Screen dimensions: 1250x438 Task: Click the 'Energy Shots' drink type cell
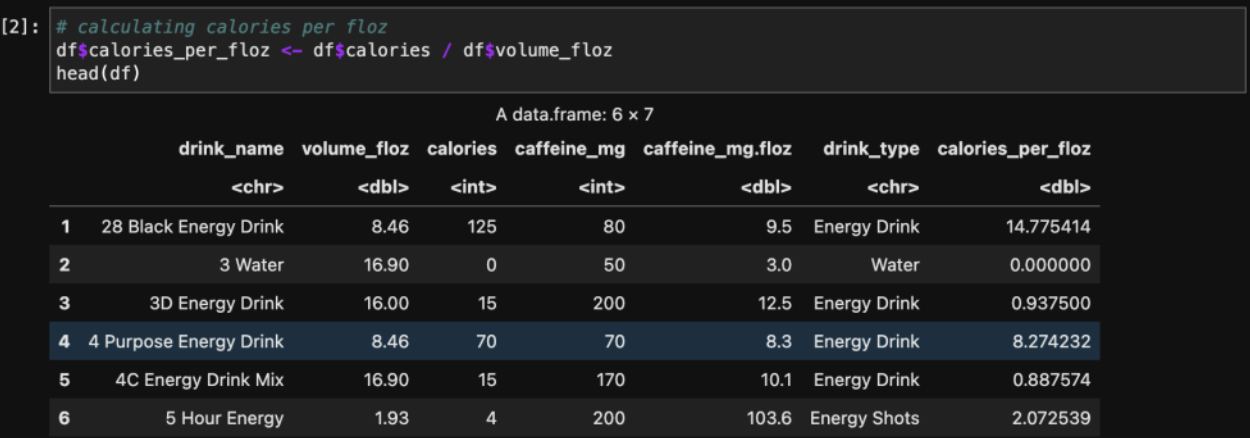click(865, 419)
